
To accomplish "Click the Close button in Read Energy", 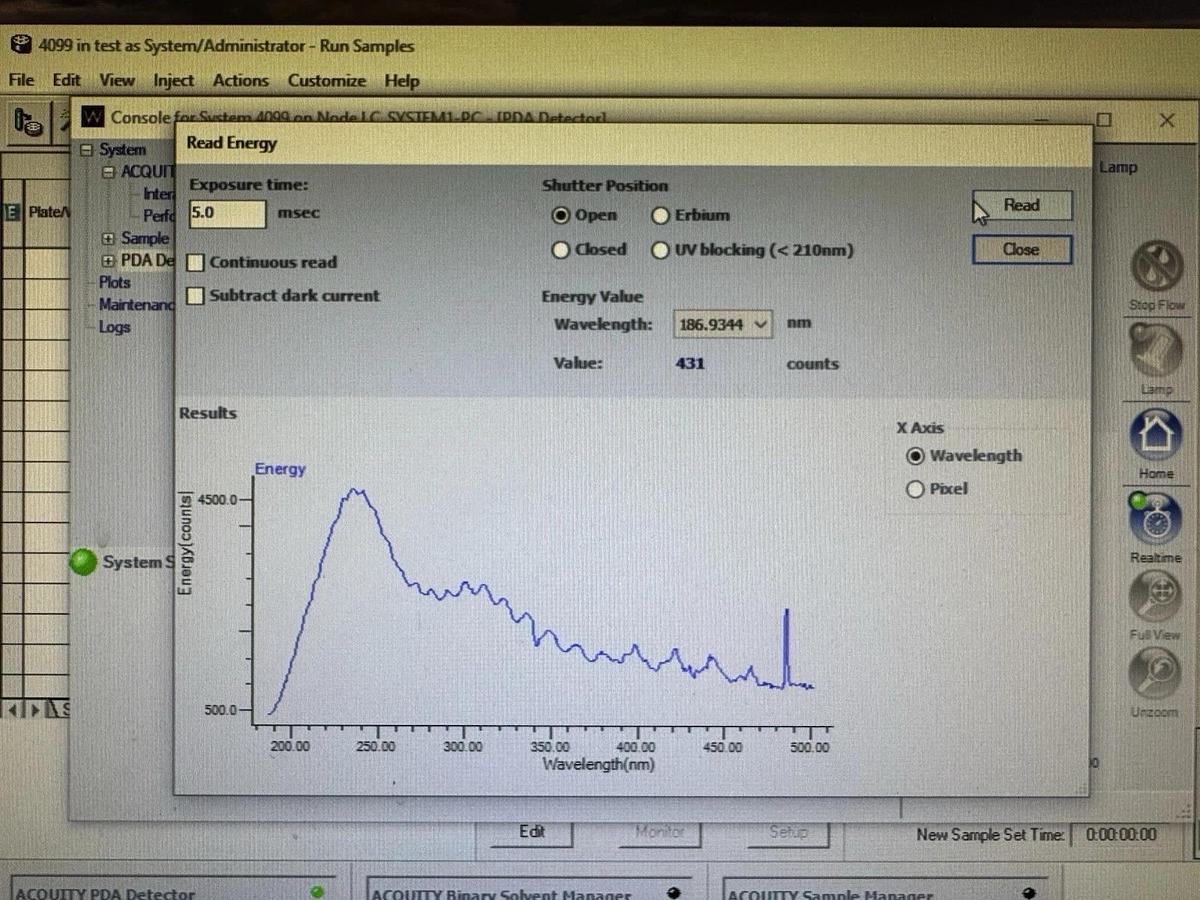I will pos(1021,250).
